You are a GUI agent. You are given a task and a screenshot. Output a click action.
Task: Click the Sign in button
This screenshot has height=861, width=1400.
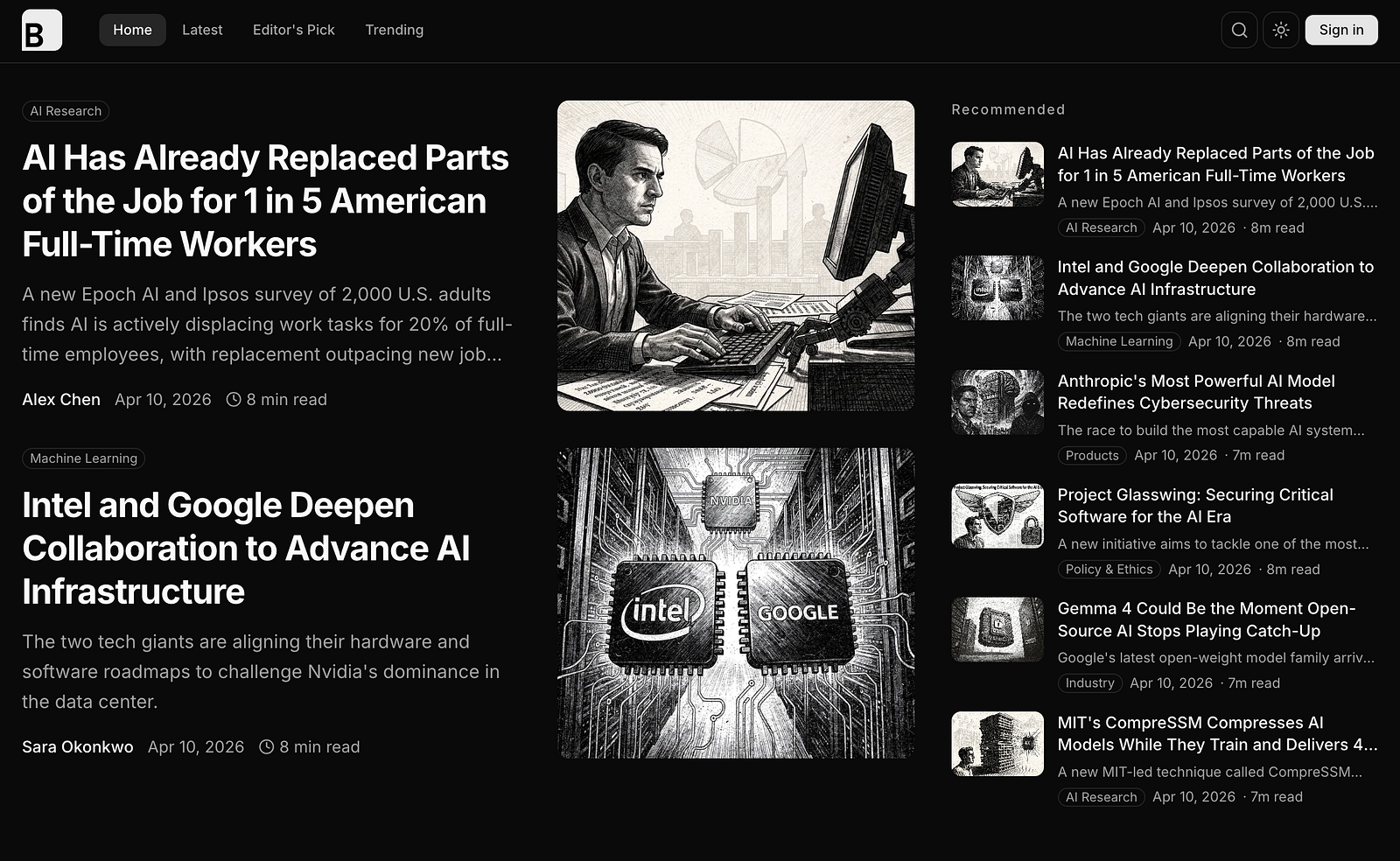coord(1341,30)
